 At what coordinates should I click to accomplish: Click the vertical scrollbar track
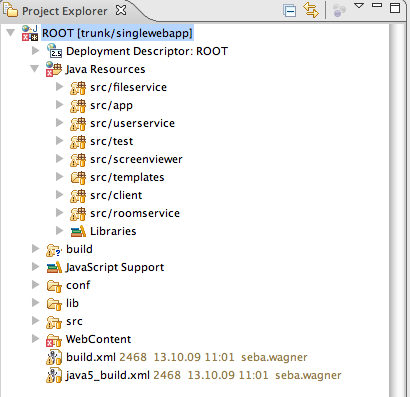[397, 210]
